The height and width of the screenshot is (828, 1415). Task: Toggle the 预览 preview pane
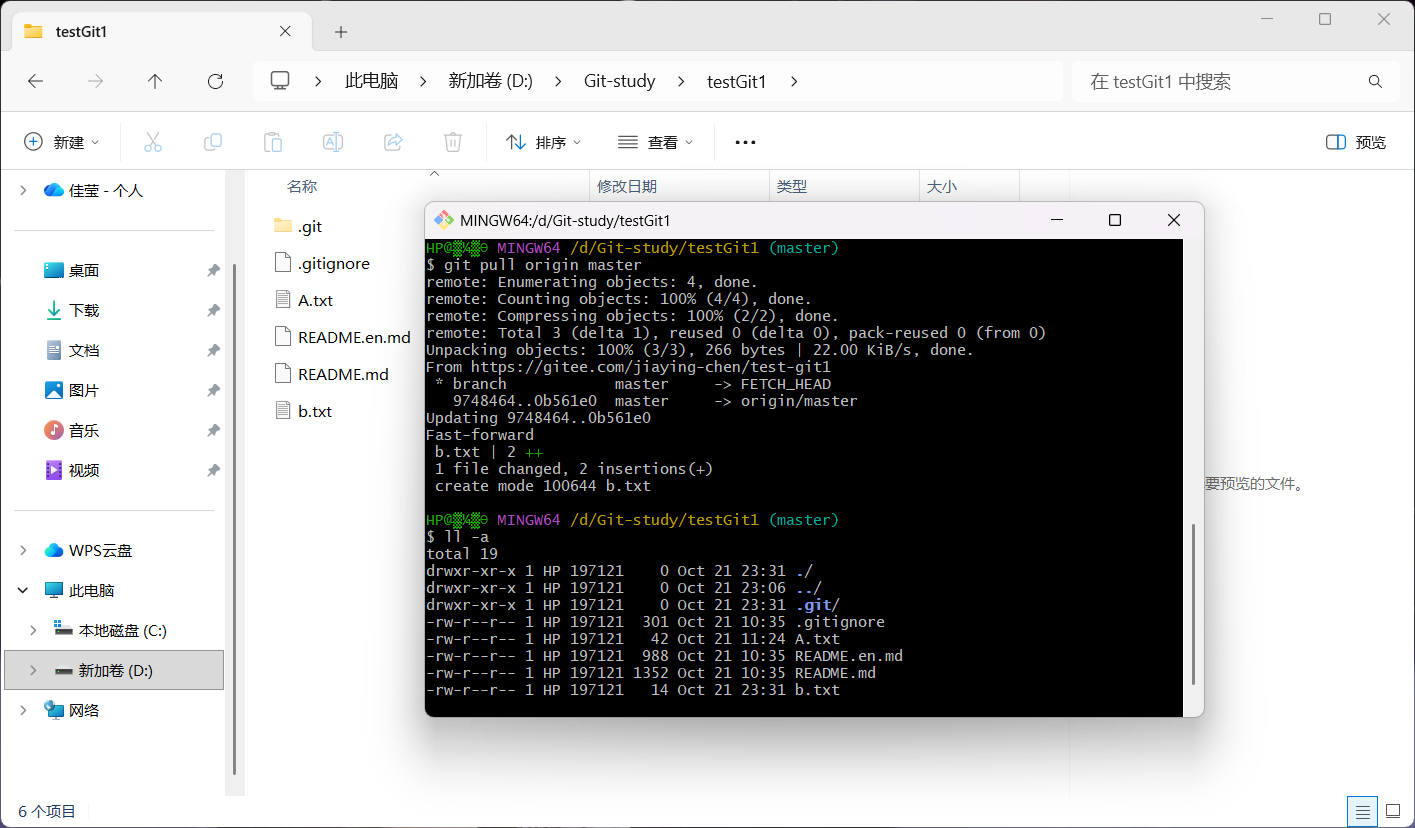pyautogui.click(x=1356, y=142)
